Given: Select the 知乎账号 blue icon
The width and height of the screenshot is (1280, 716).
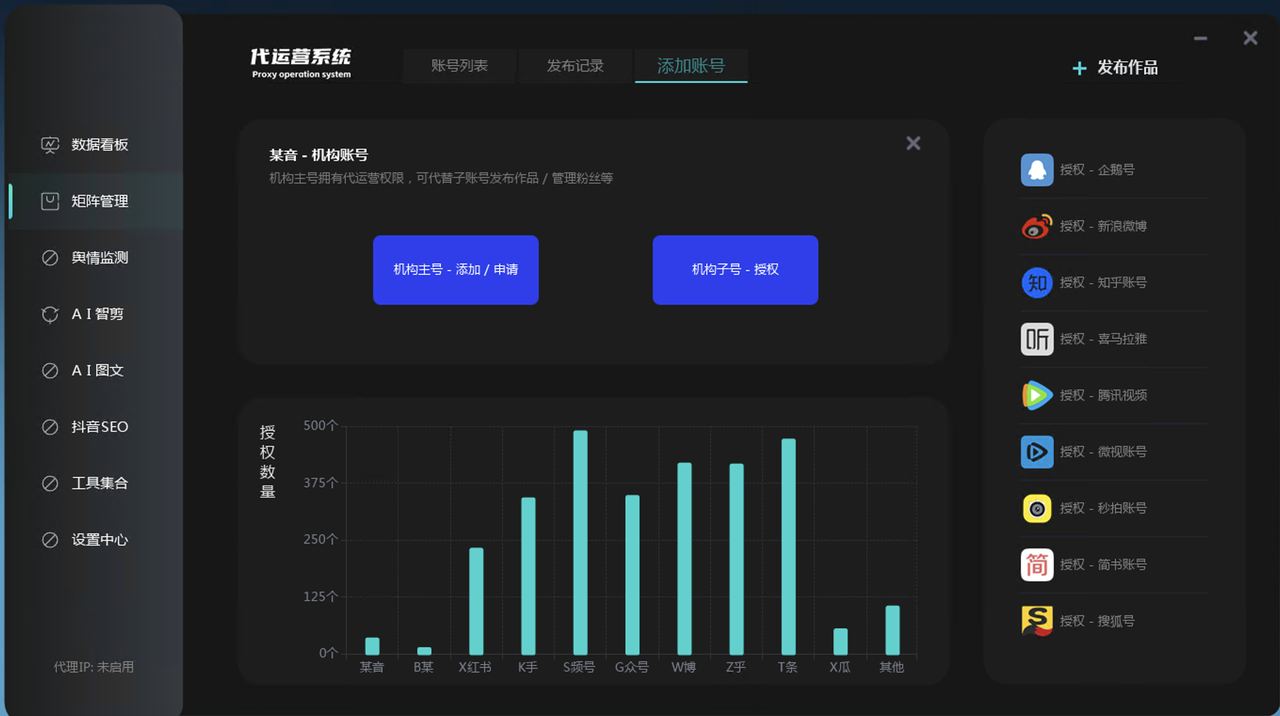Looking at the screenshot, I should click(1037, 283).
